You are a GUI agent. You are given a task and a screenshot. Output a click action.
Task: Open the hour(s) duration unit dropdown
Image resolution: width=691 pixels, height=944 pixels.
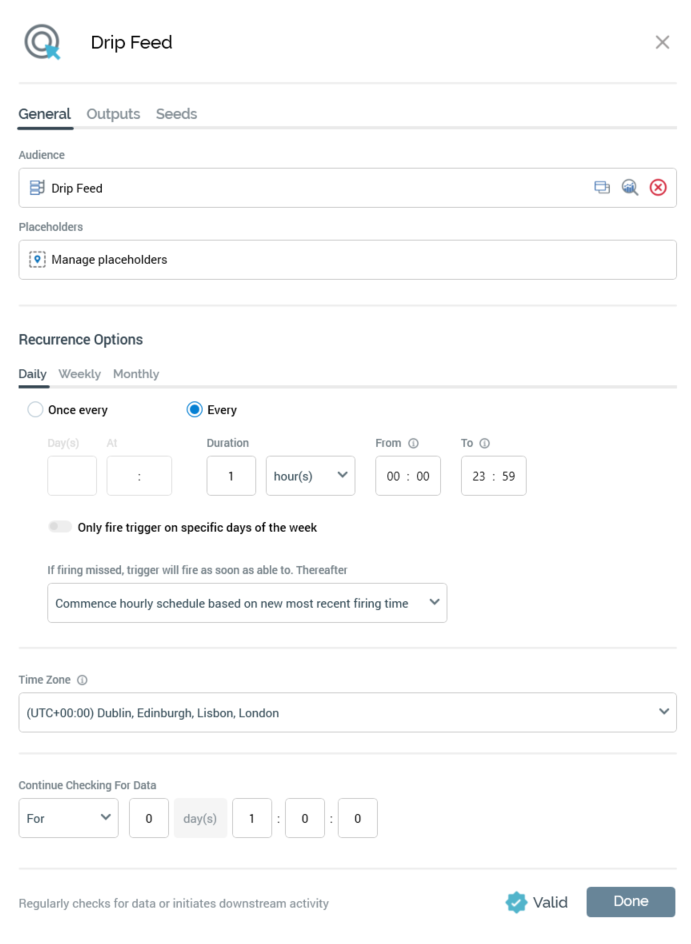pyautogui.click(x=310, y=476)
